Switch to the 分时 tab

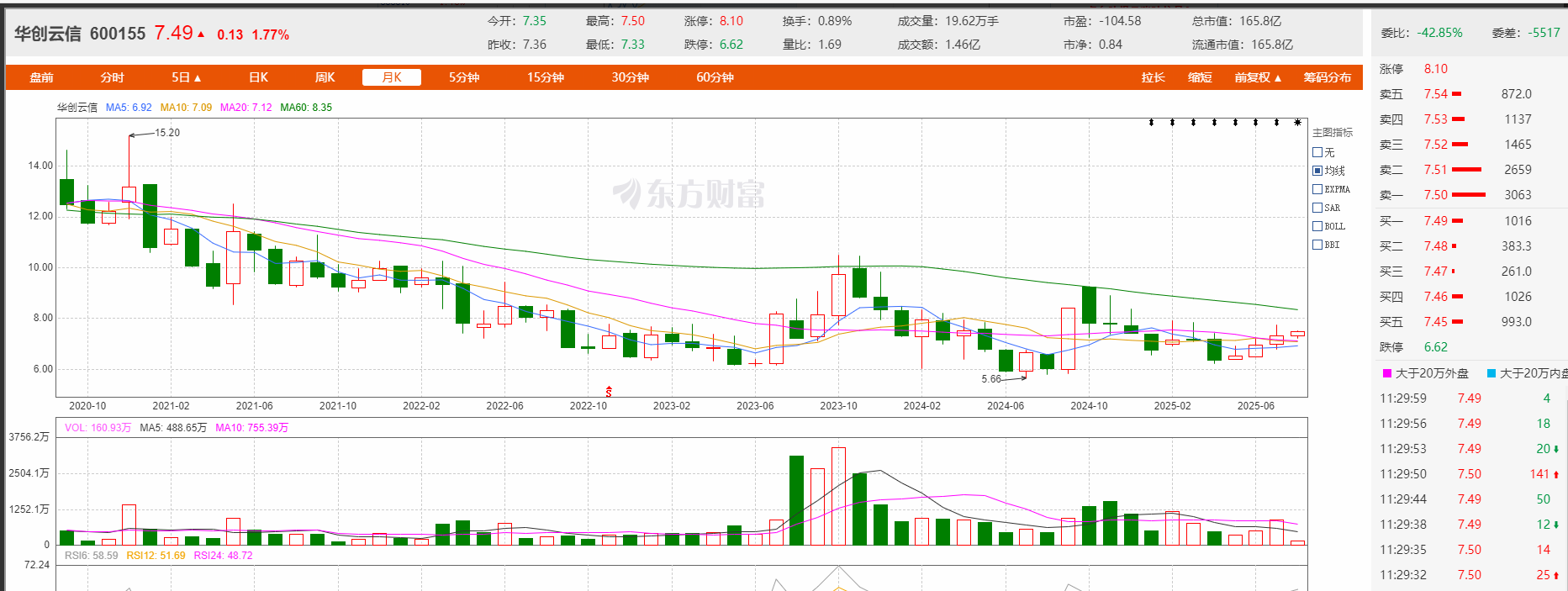point(112,77)
